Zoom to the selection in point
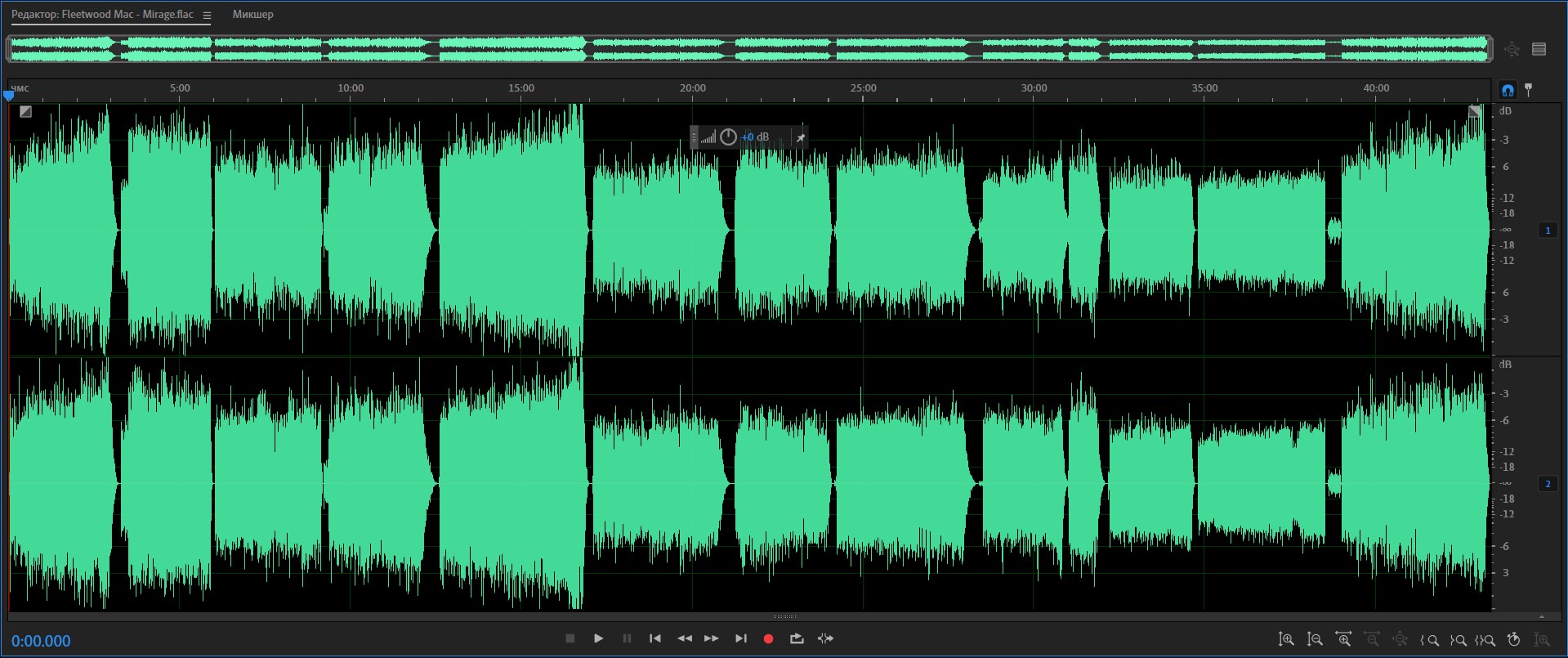 click(x=1429, y=640)
